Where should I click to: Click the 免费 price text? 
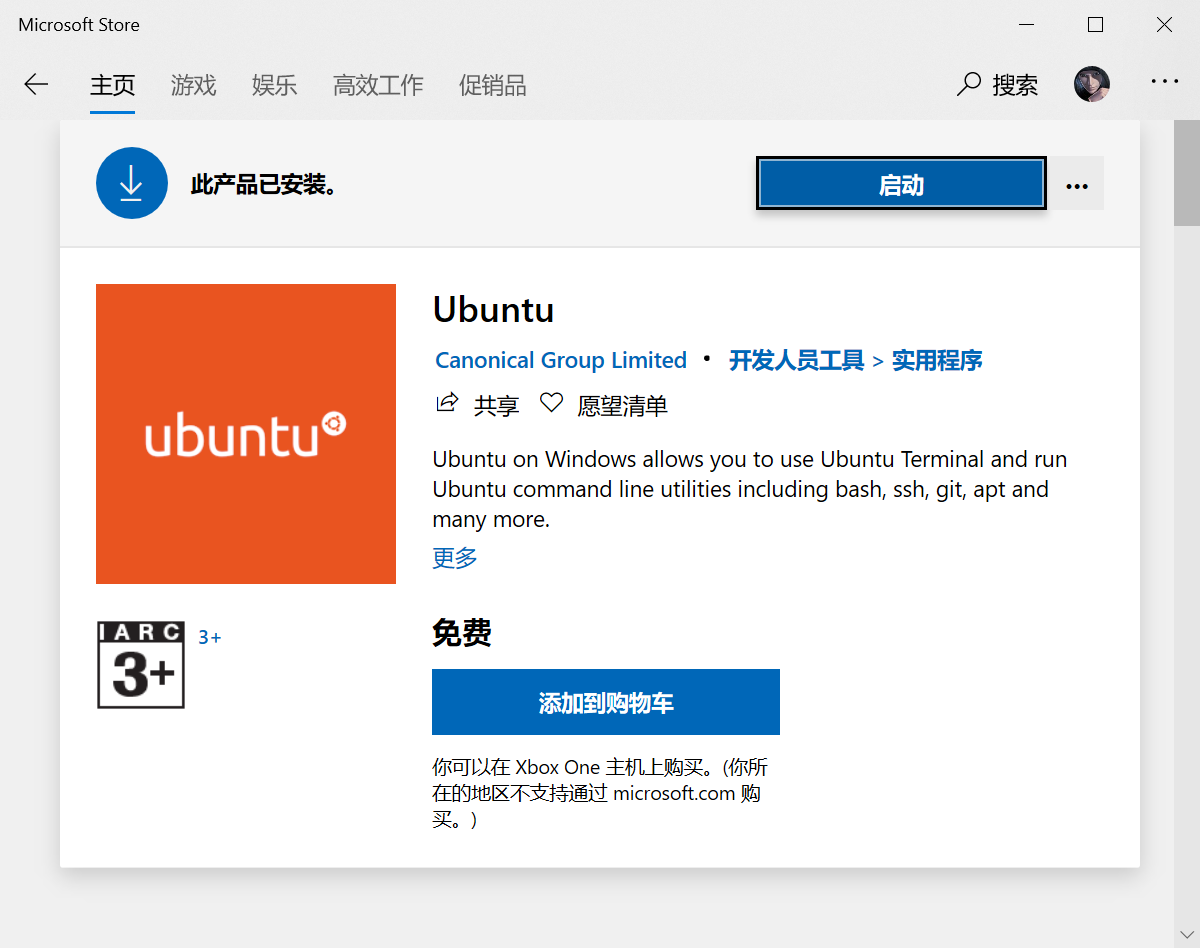point(462,633)
